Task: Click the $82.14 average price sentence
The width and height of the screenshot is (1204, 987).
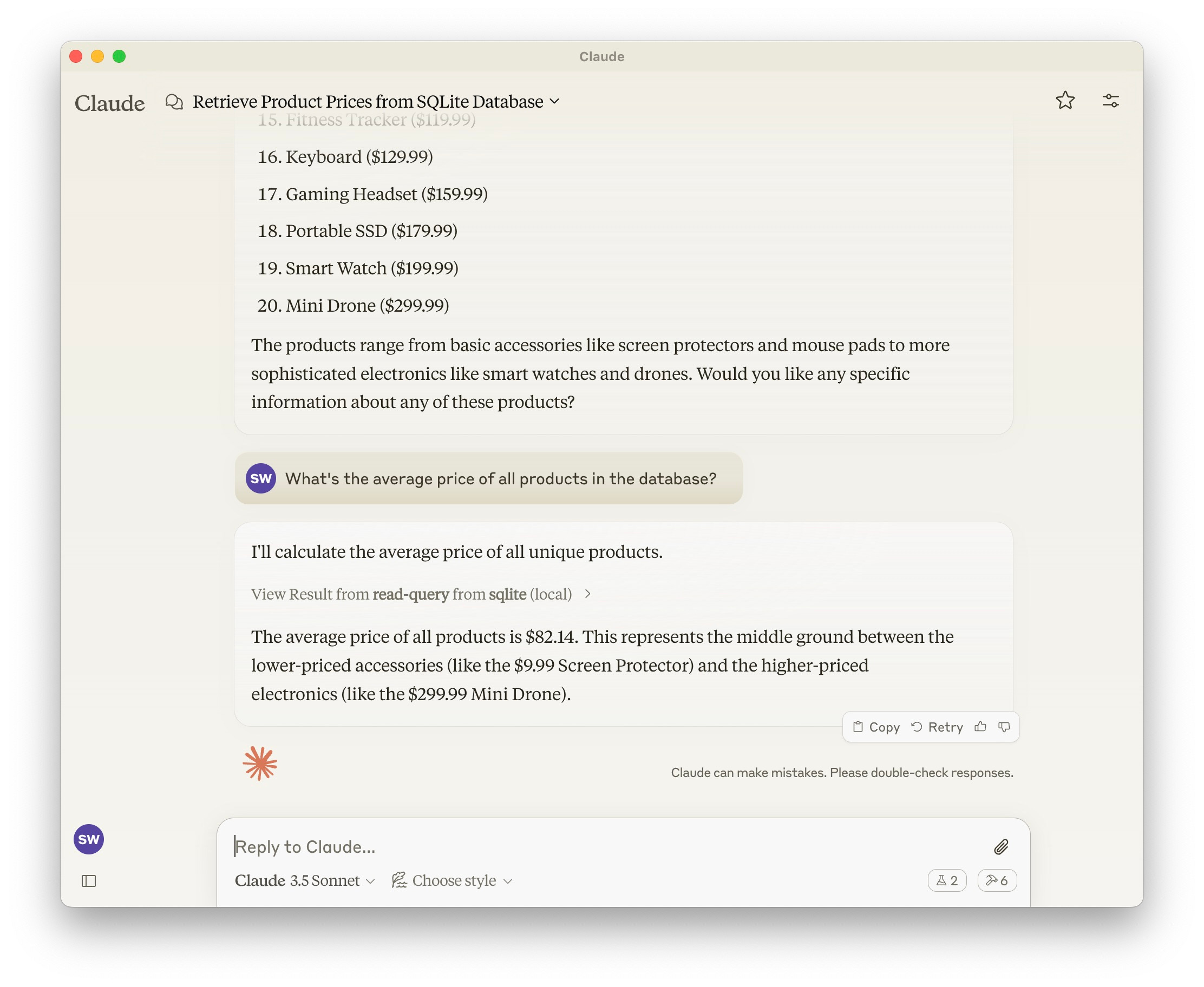Action: (x=415, y=637)
